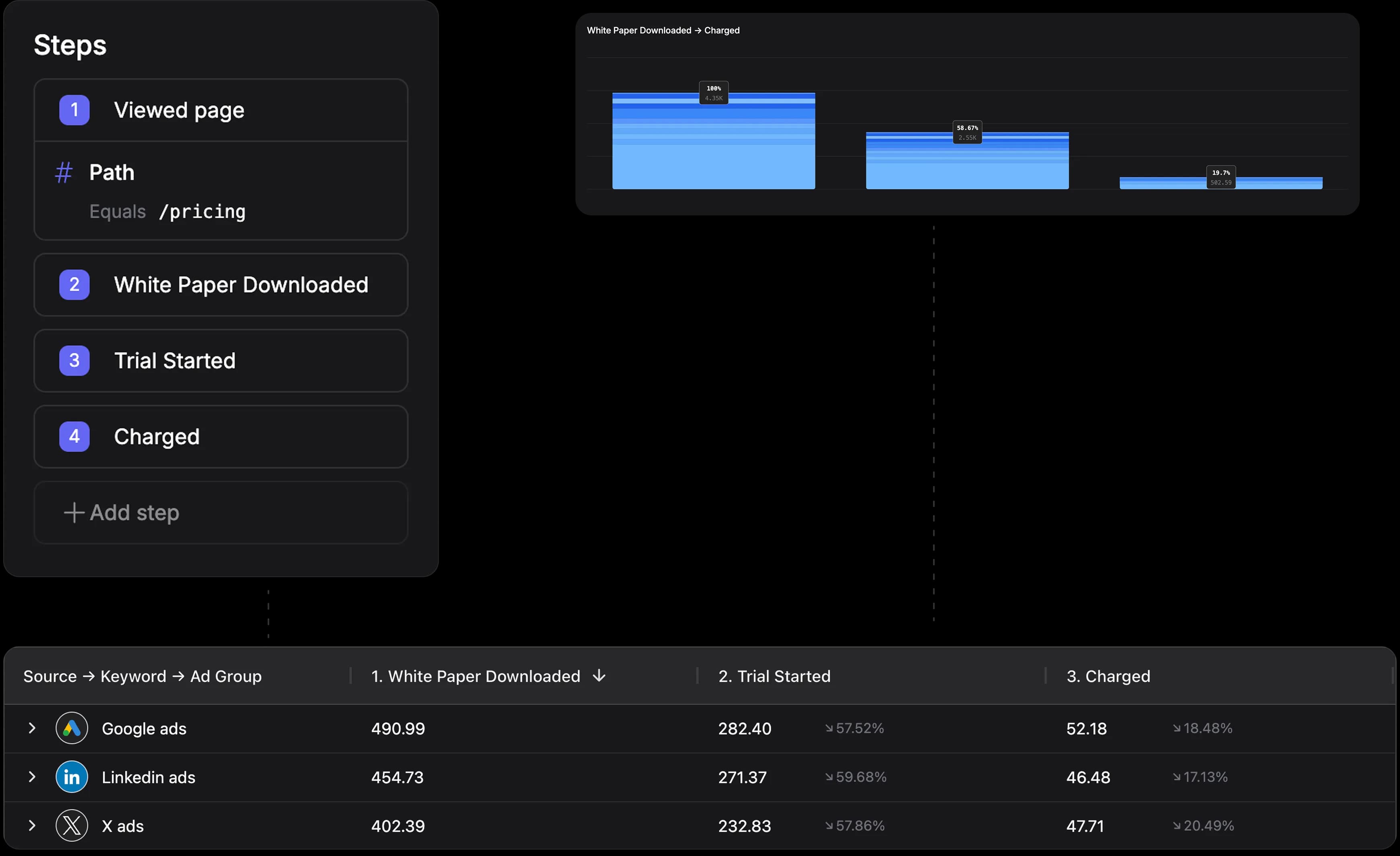Click the /pricing path value
This screenshot has width=1400, height=856.
202,212
